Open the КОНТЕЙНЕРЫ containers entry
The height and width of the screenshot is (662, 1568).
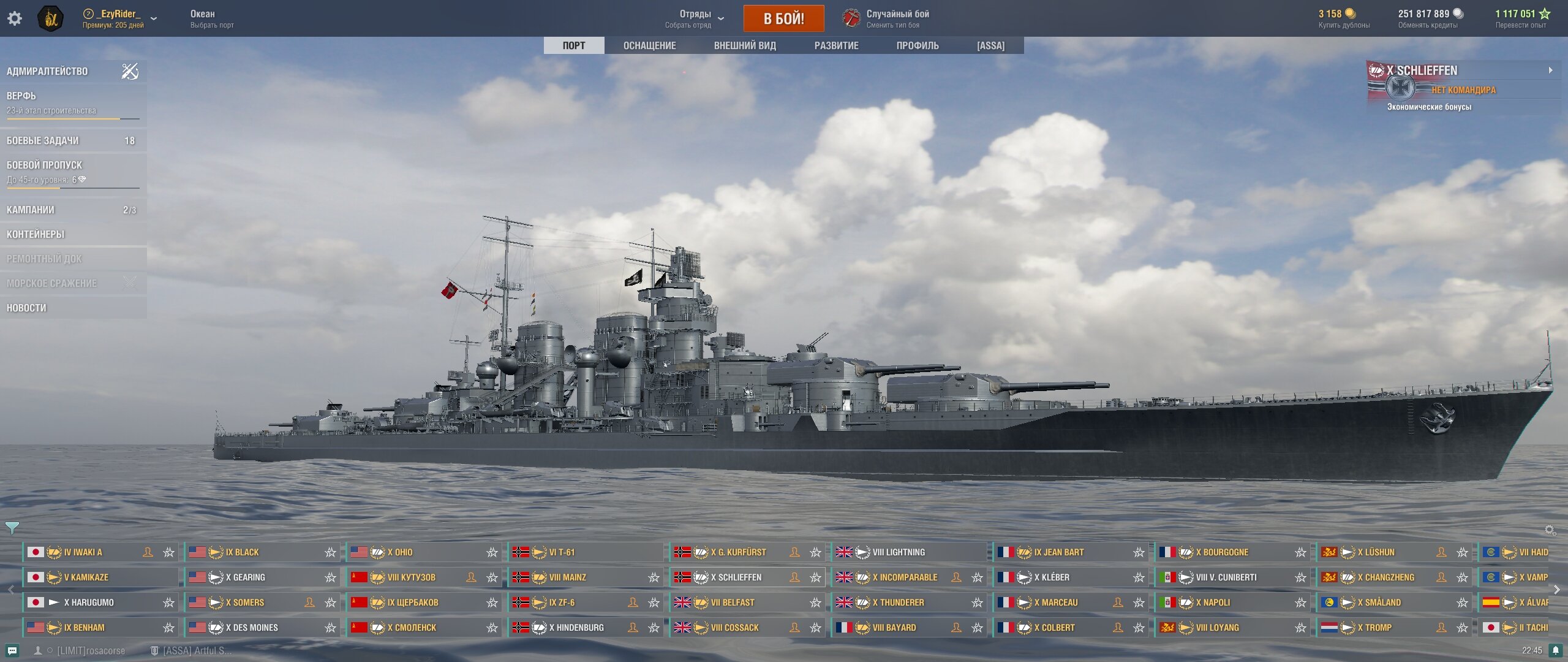pos(73,234)
